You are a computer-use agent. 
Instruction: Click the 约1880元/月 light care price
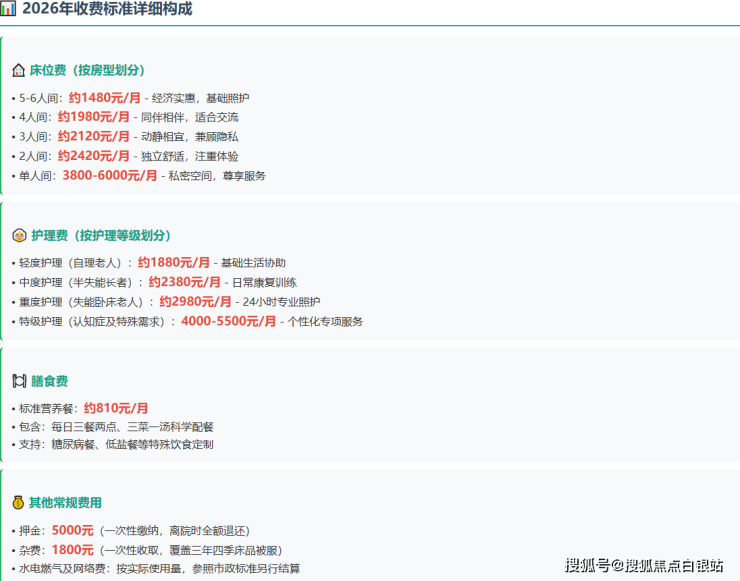coord(174,262)
